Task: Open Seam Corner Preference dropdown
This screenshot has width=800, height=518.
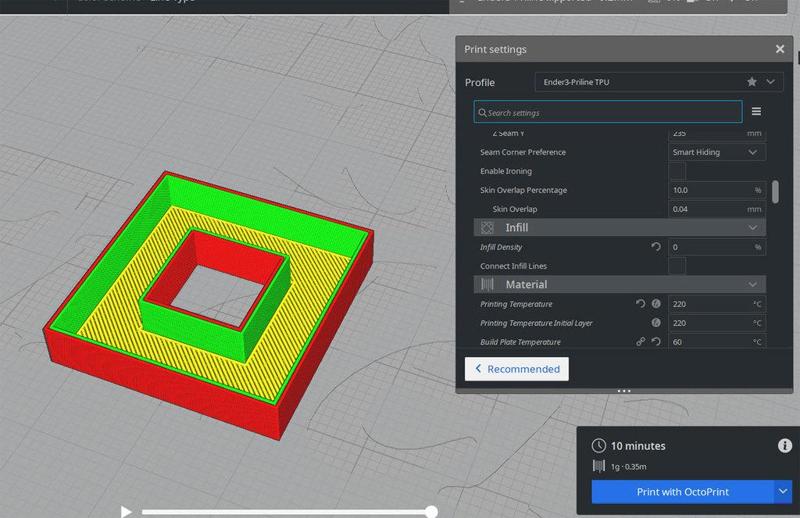Action: tap(716, 152)
